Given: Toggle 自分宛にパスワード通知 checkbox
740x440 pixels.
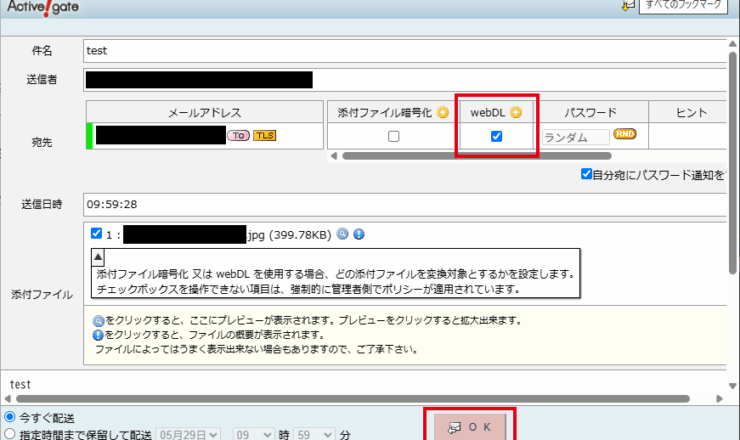Looking at the screenshot, I should click(x=586, y=174).
